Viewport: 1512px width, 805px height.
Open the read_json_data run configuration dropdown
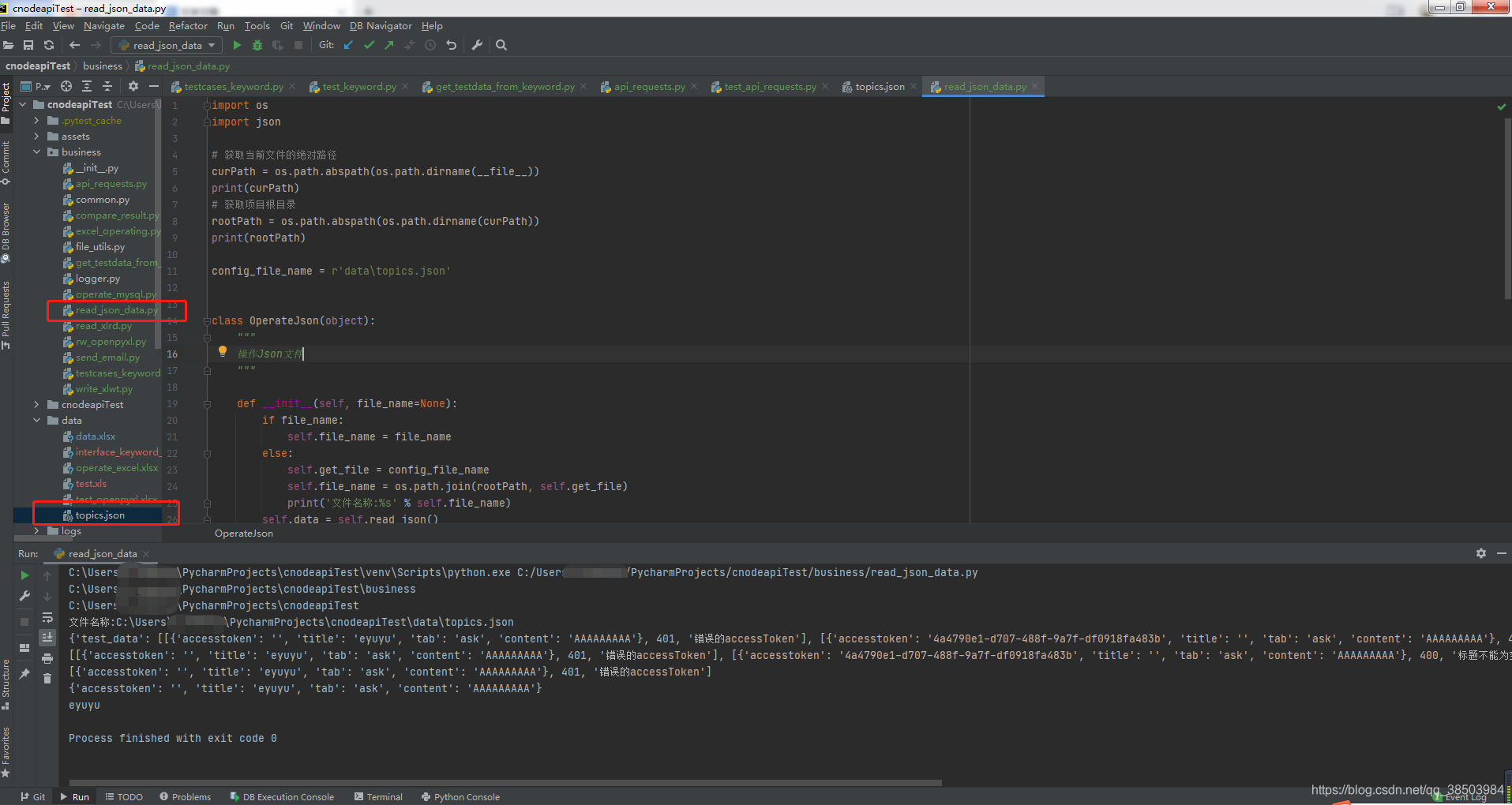coord(167,45)
